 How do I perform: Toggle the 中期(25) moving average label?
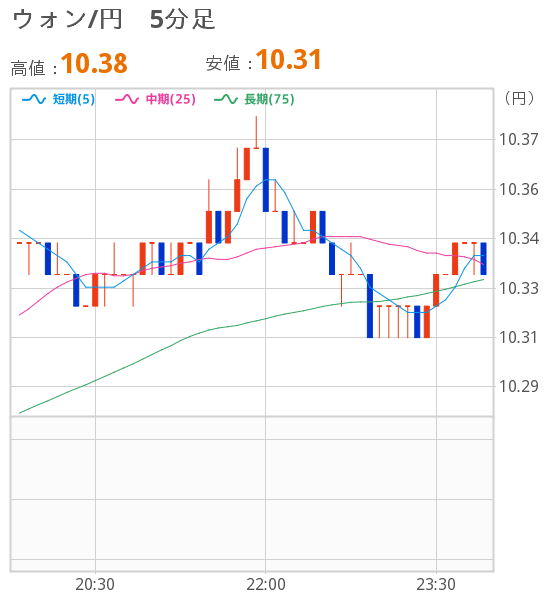coord(171,99)
